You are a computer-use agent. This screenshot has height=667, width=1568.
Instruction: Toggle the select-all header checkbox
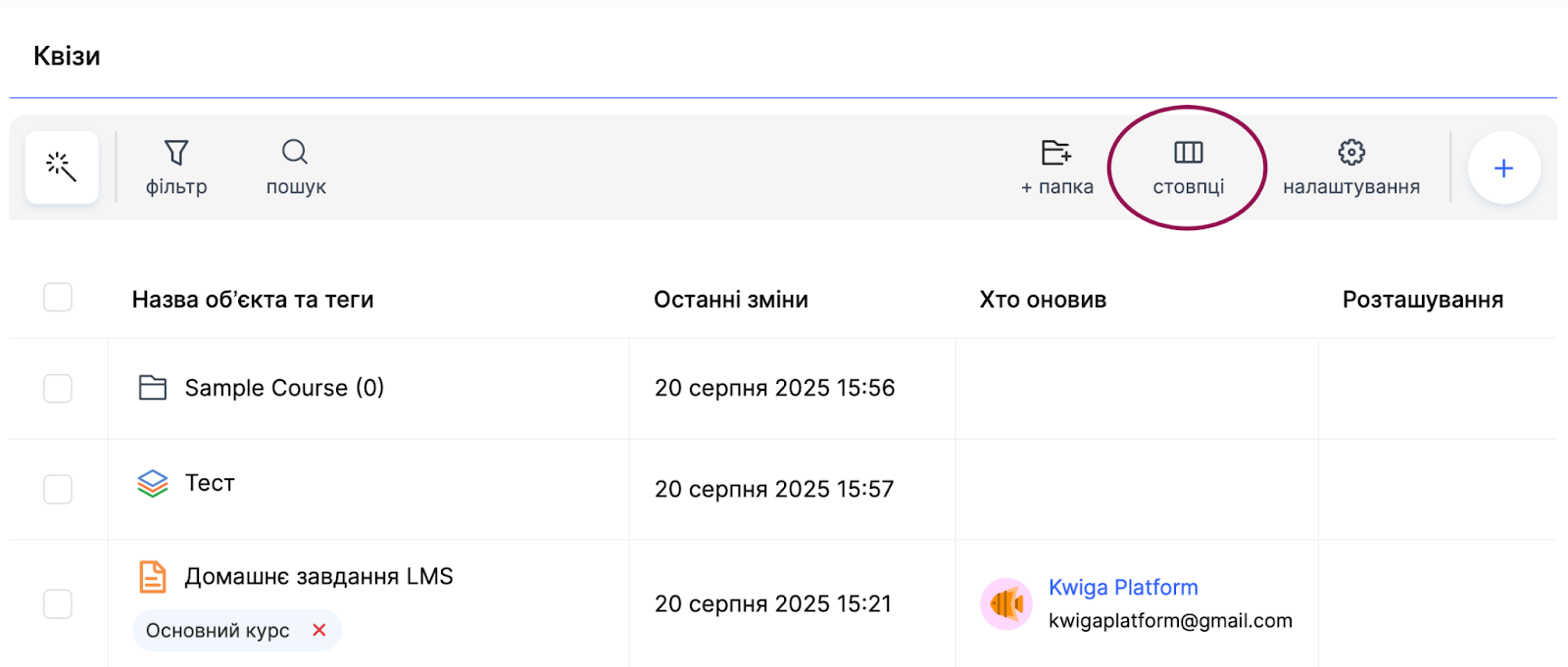click(58, 298)
